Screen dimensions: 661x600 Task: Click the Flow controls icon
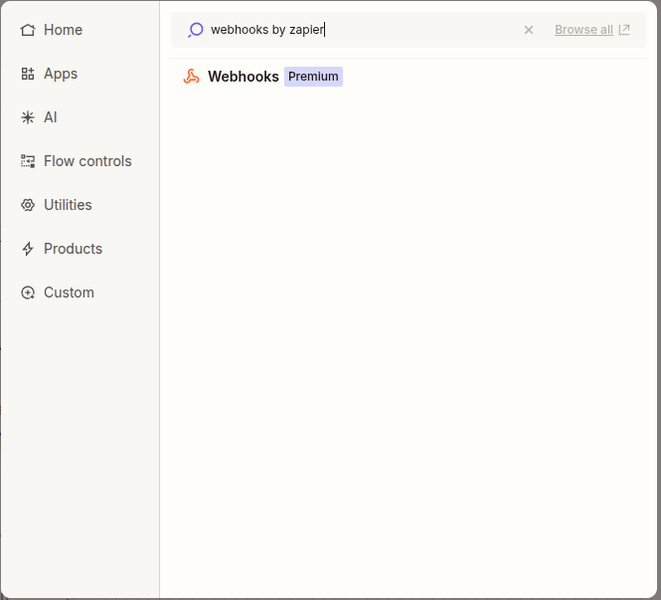coord(28,161)
